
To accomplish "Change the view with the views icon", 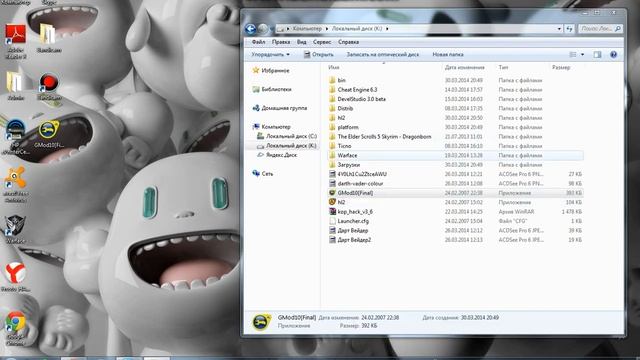I will click(x=573, y=54).
